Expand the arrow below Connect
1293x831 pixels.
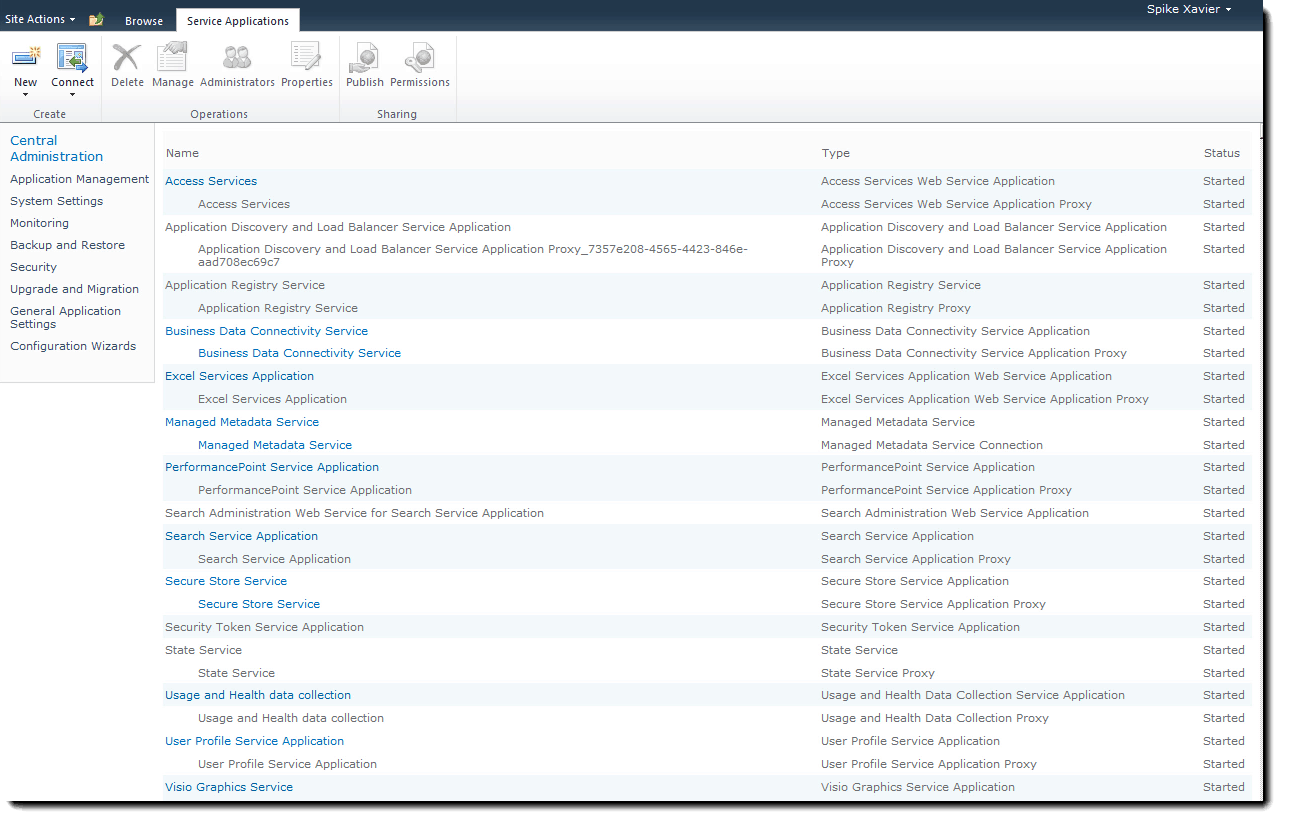coord(72,95)
